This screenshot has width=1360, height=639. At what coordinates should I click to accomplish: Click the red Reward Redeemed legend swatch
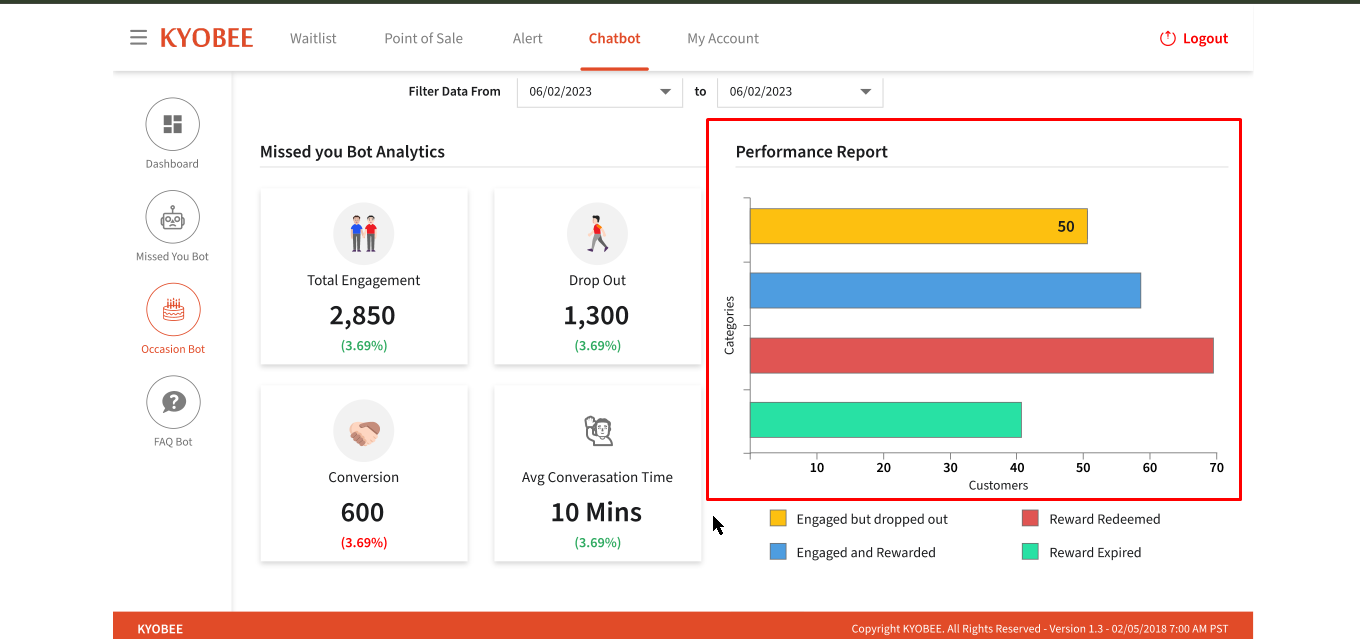point(1030,518)
